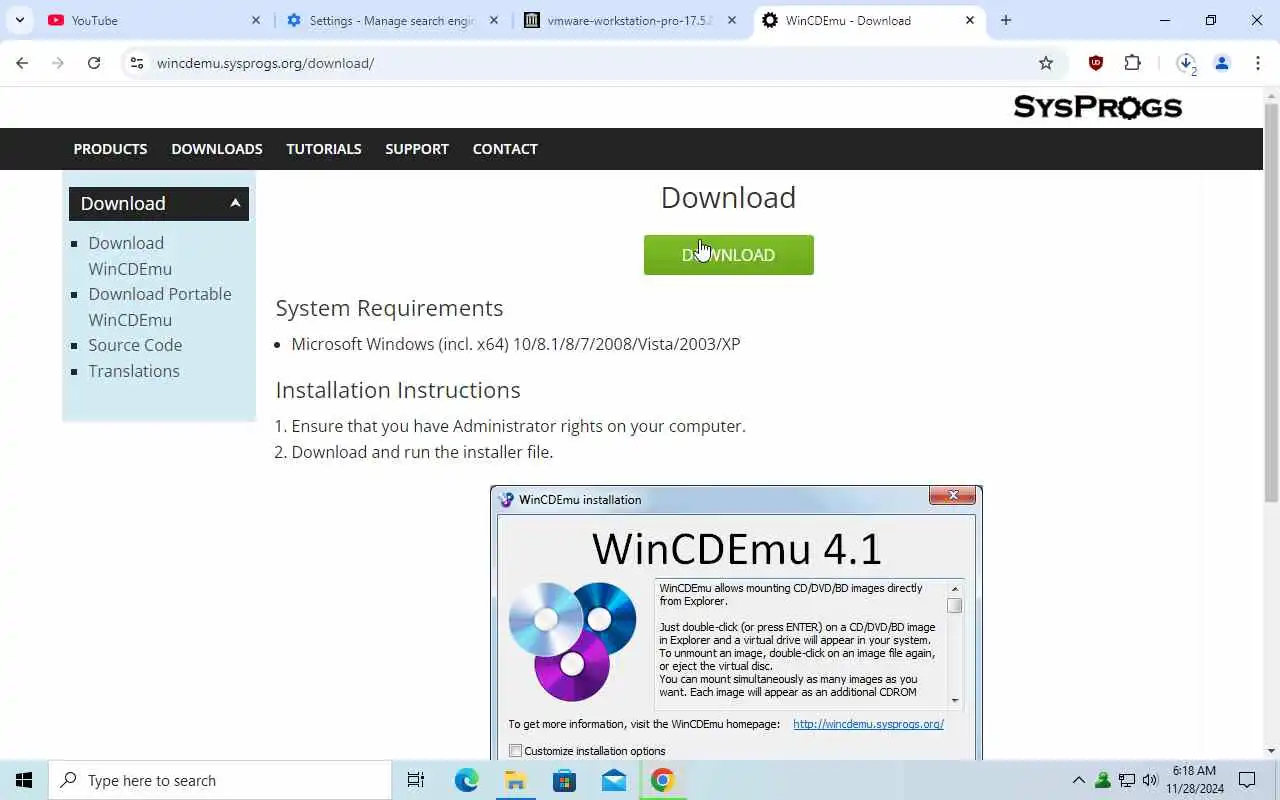1280x800 pixels.
Task: Open the tab search dropdown arrow
Action: click(19, 20)
